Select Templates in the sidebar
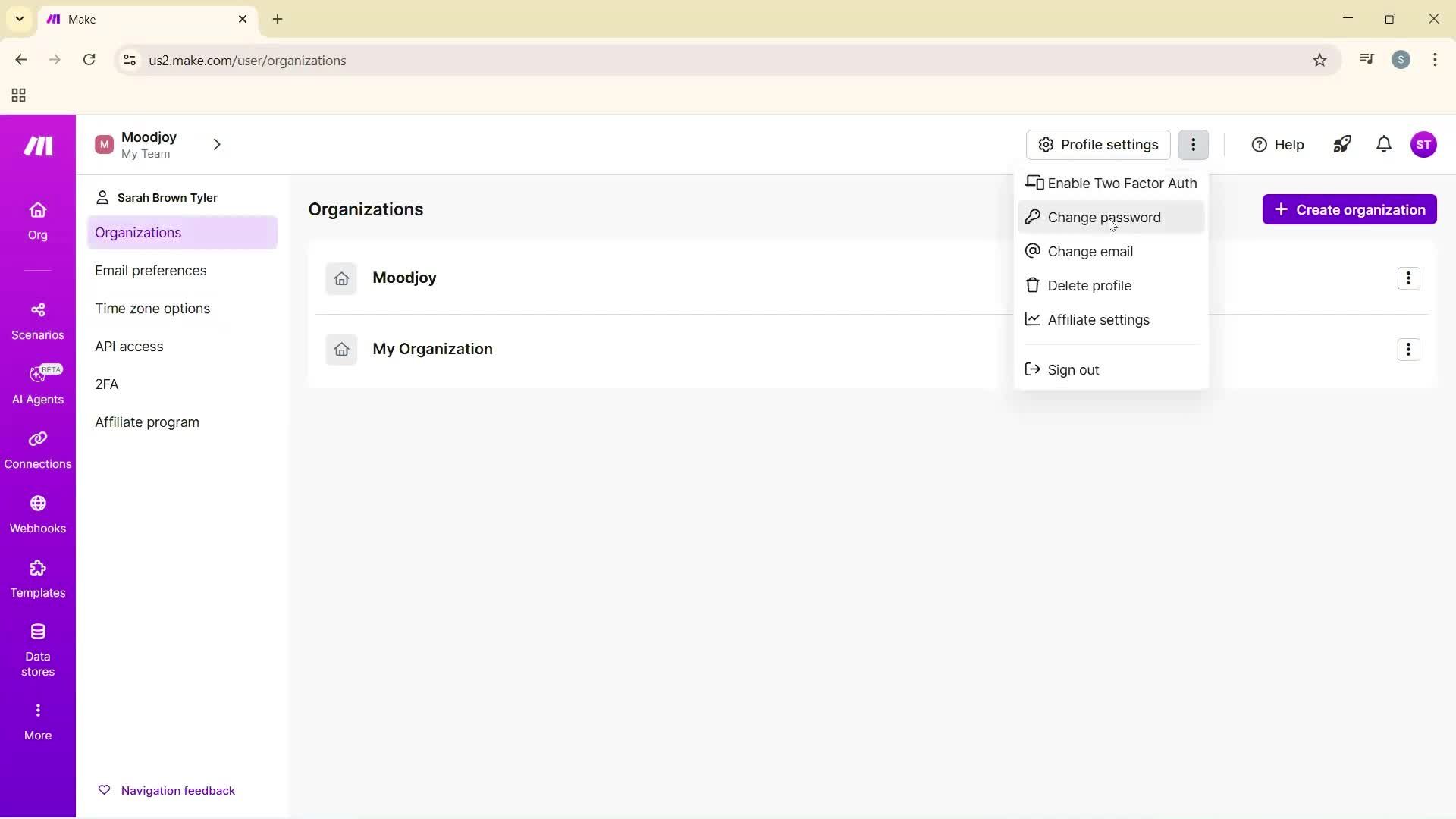Viewport: 1456px width, 819px height. [38, 579]
